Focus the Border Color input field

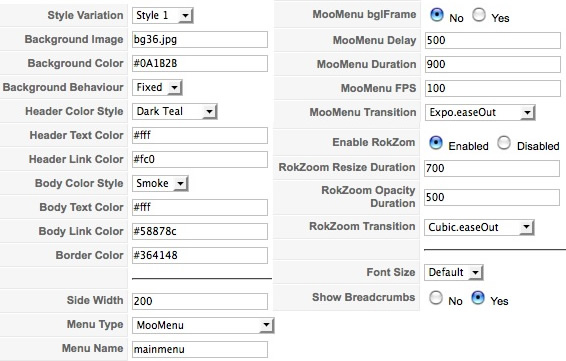point(200,256)
